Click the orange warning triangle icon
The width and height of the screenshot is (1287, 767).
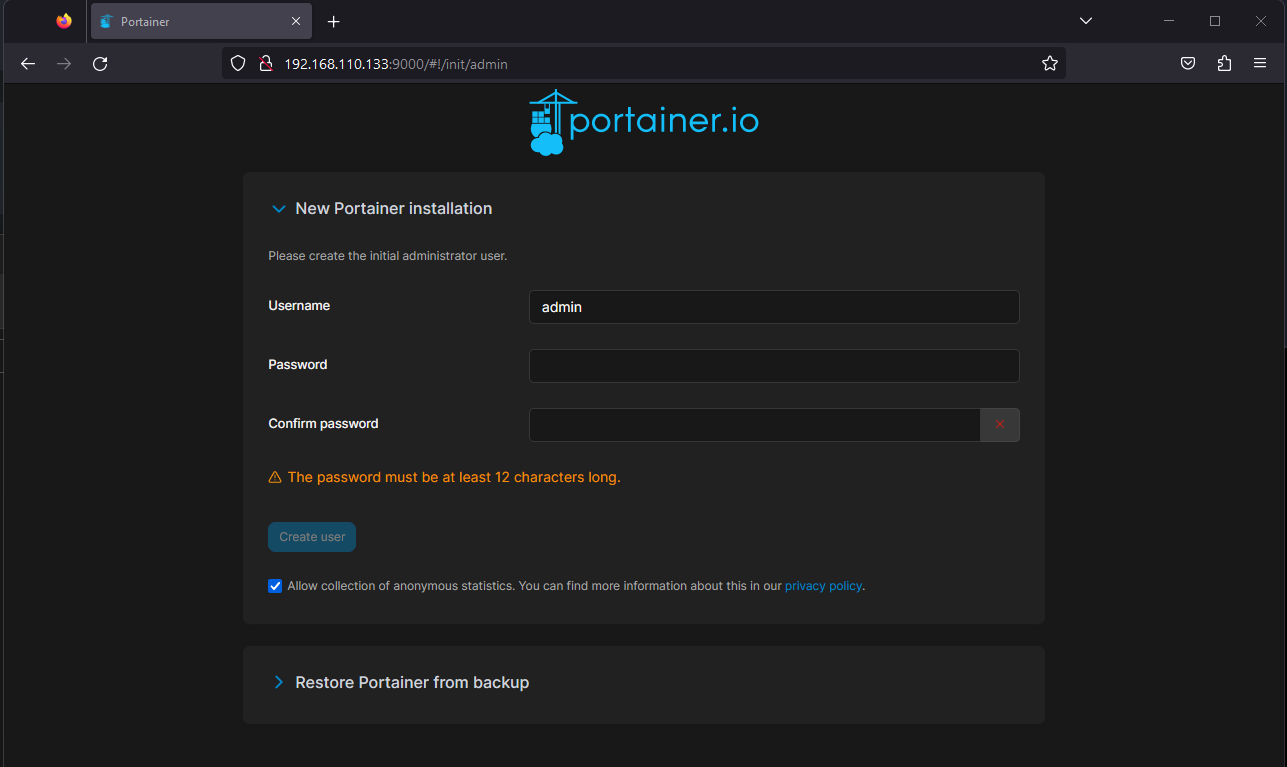275,478
